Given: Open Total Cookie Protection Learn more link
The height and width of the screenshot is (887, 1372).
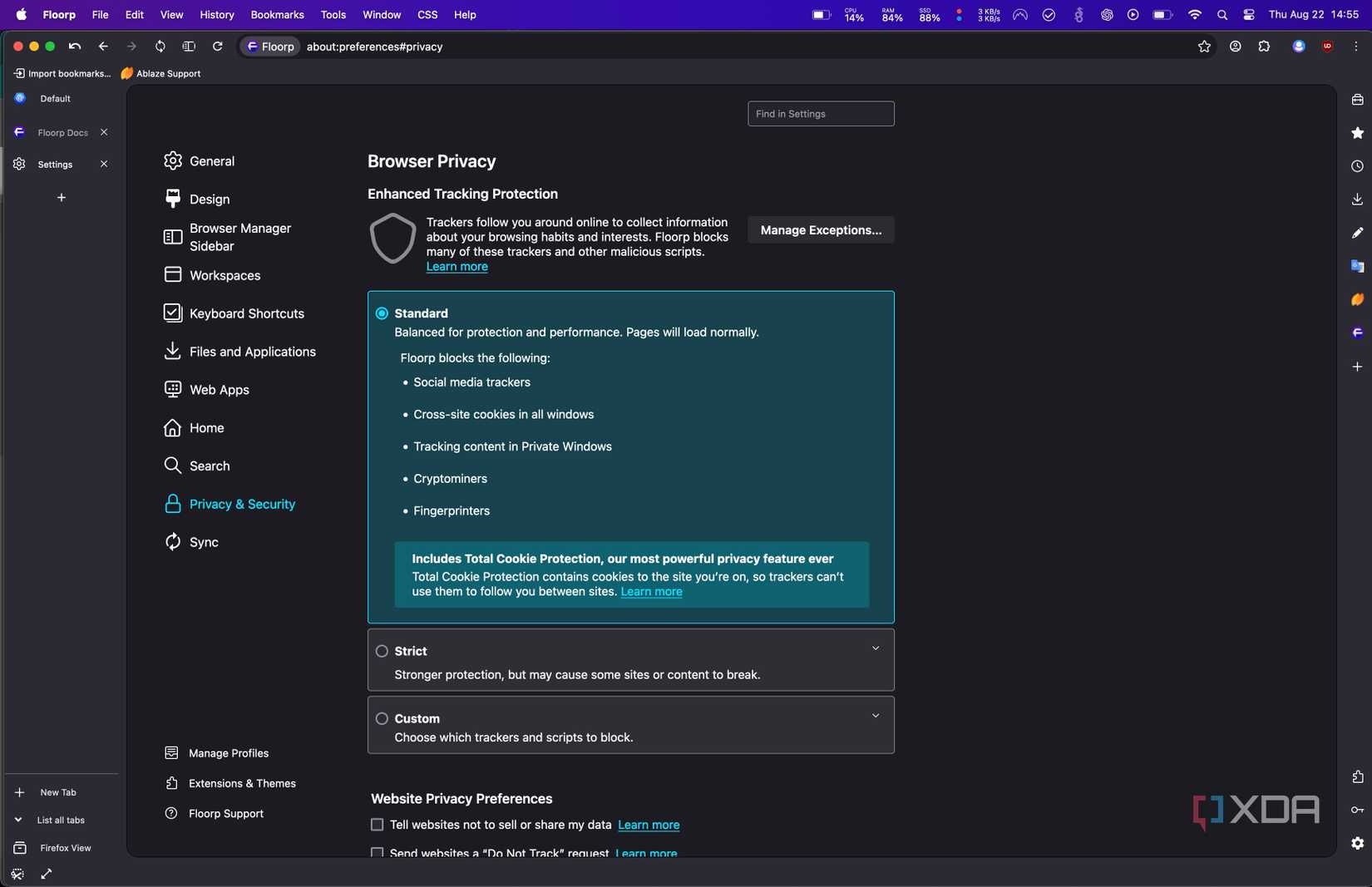Looking at the screenshot, I should [x=651, y=592].
